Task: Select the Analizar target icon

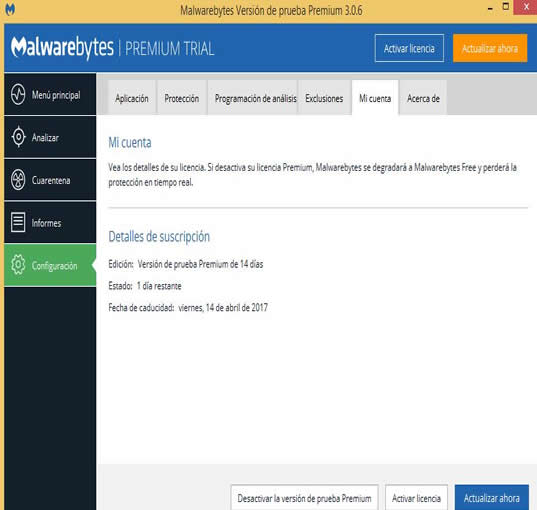Action: [18, 137]
